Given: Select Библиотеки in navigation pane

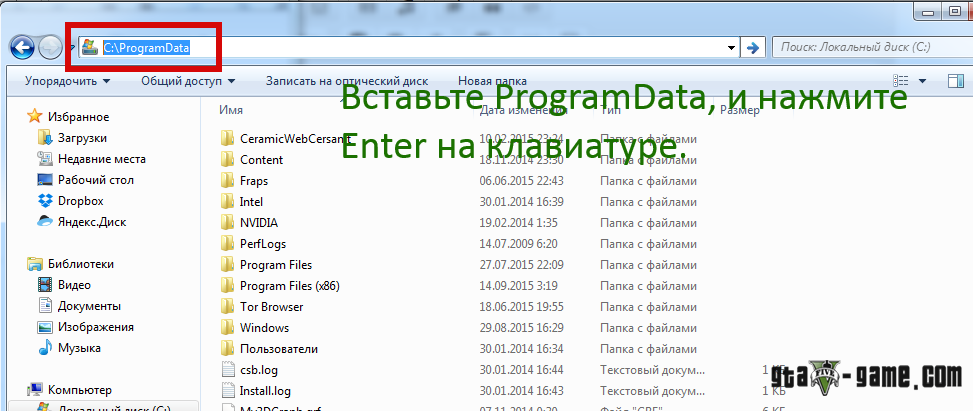Looking at the screenshot, I should point(81,264).
